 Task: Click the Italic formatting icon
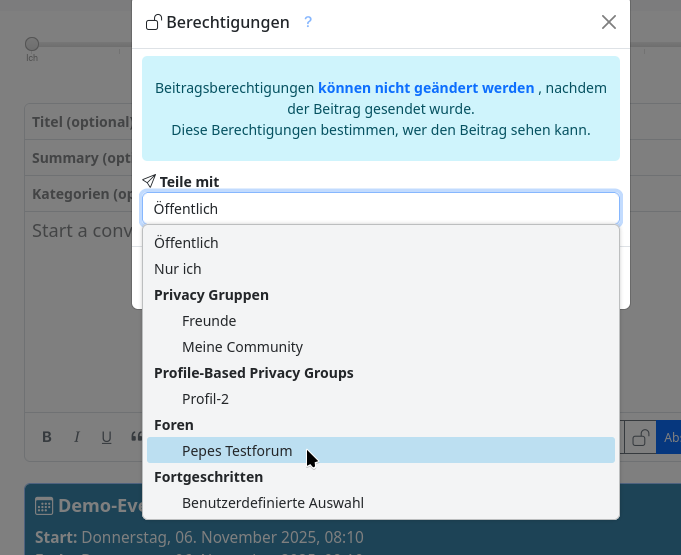[x=77, y=437]
